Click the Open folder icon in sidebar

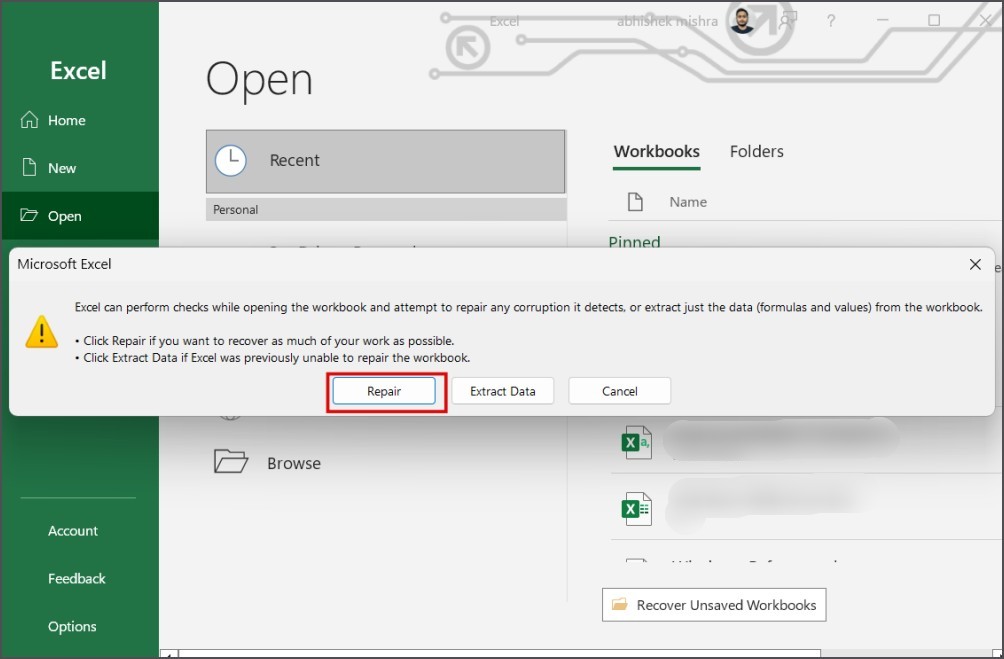coord(29,215)
